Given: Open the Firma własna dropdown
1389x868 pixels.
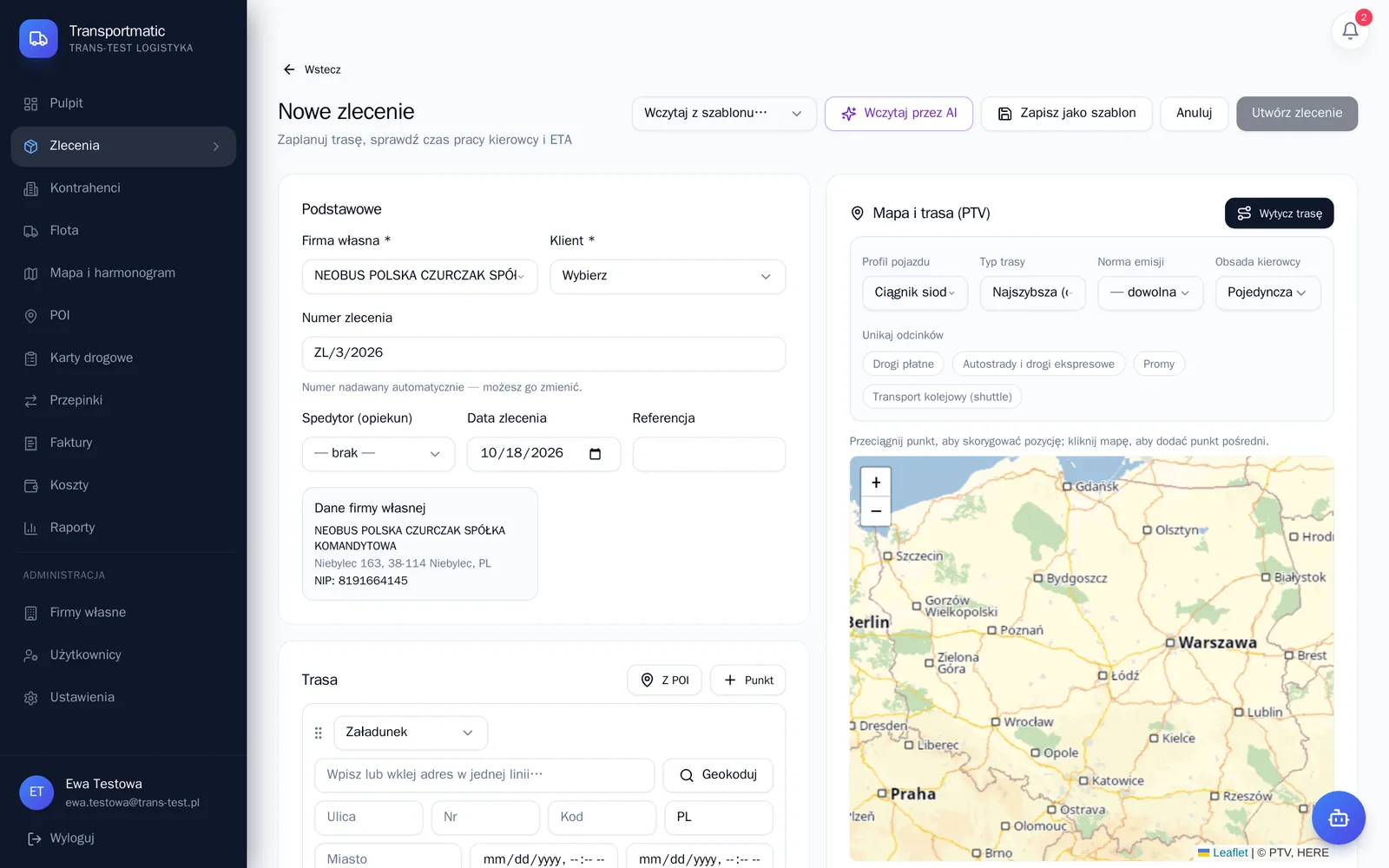Looking at the screenshot, I should pos(420,277).
